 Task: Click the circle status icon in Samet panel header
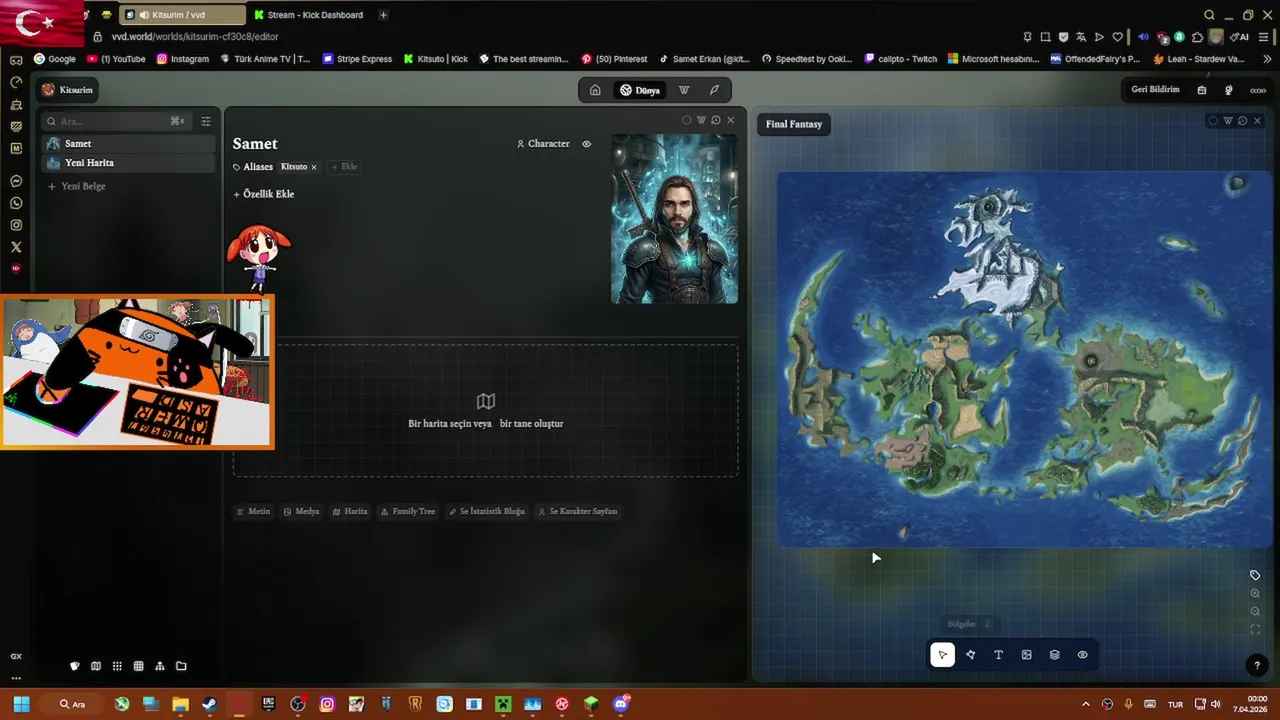point(686,120)
